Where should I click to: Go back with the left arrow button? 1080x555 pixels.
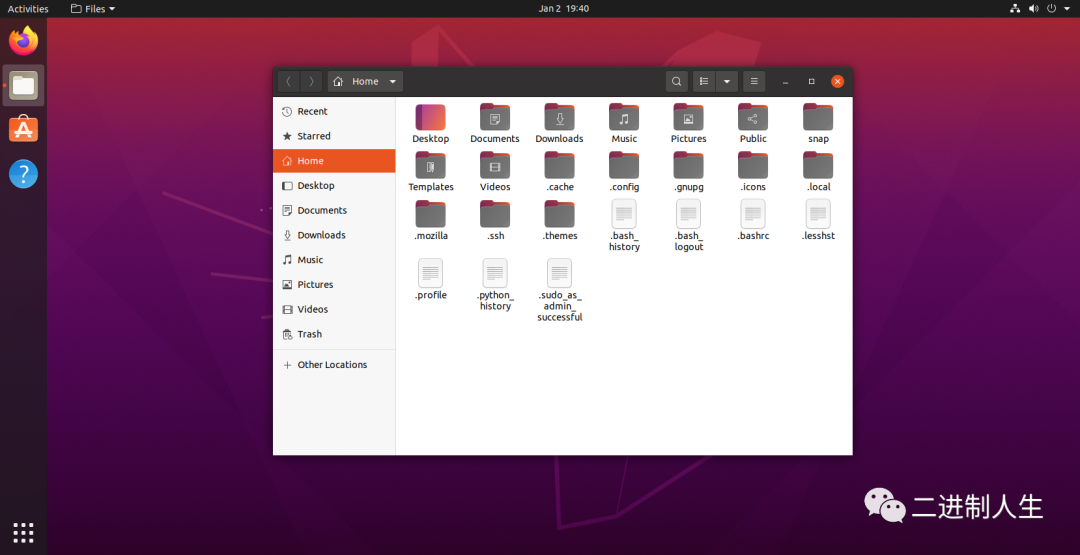[289, 81]
